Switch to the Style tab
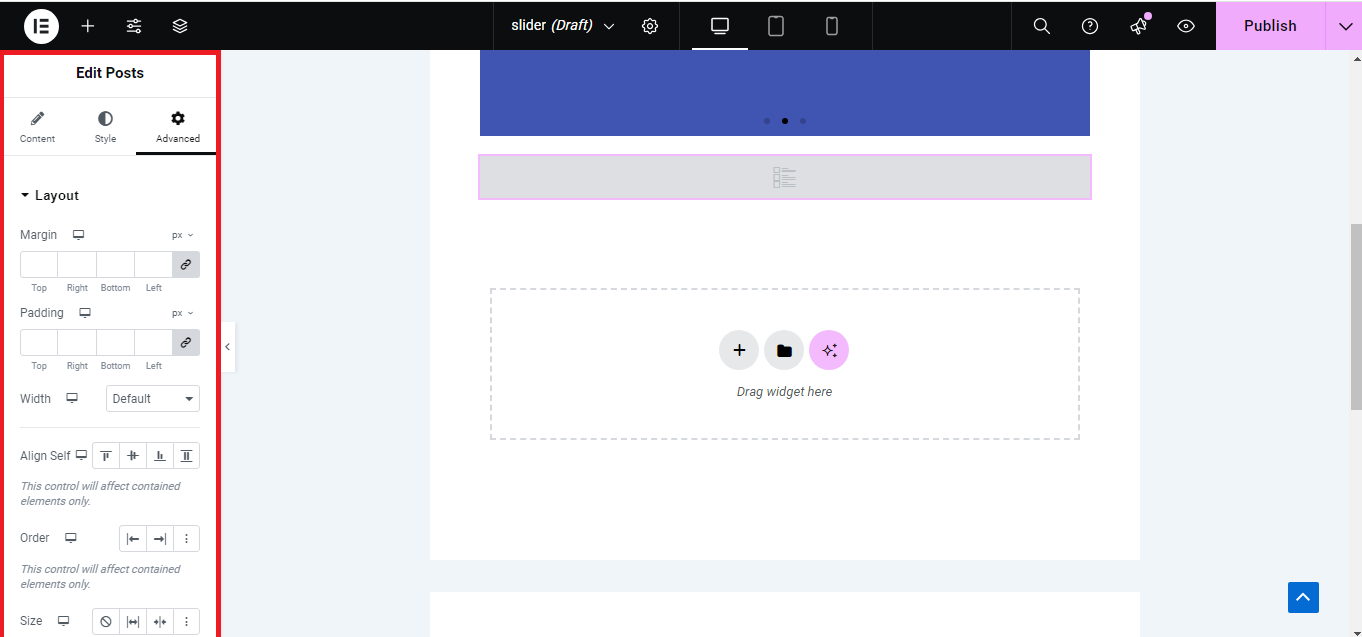This screenshot has height=637, width=1362. click(x=106, y=127)
